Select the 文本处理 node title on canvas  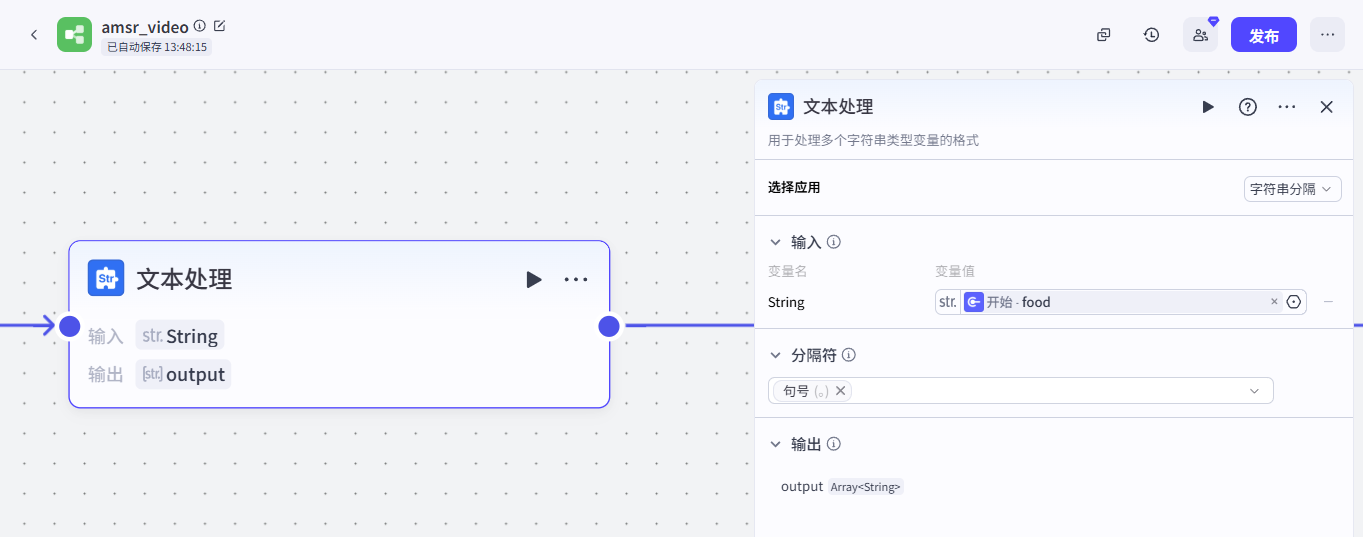[x=185, y=279]
